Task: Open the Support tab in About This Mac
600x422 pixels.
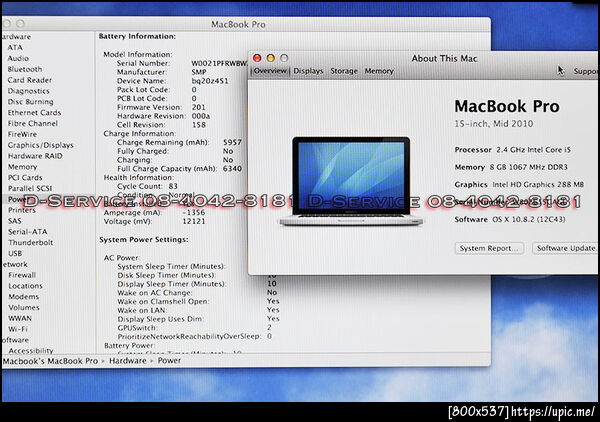Action: [585, 71]
